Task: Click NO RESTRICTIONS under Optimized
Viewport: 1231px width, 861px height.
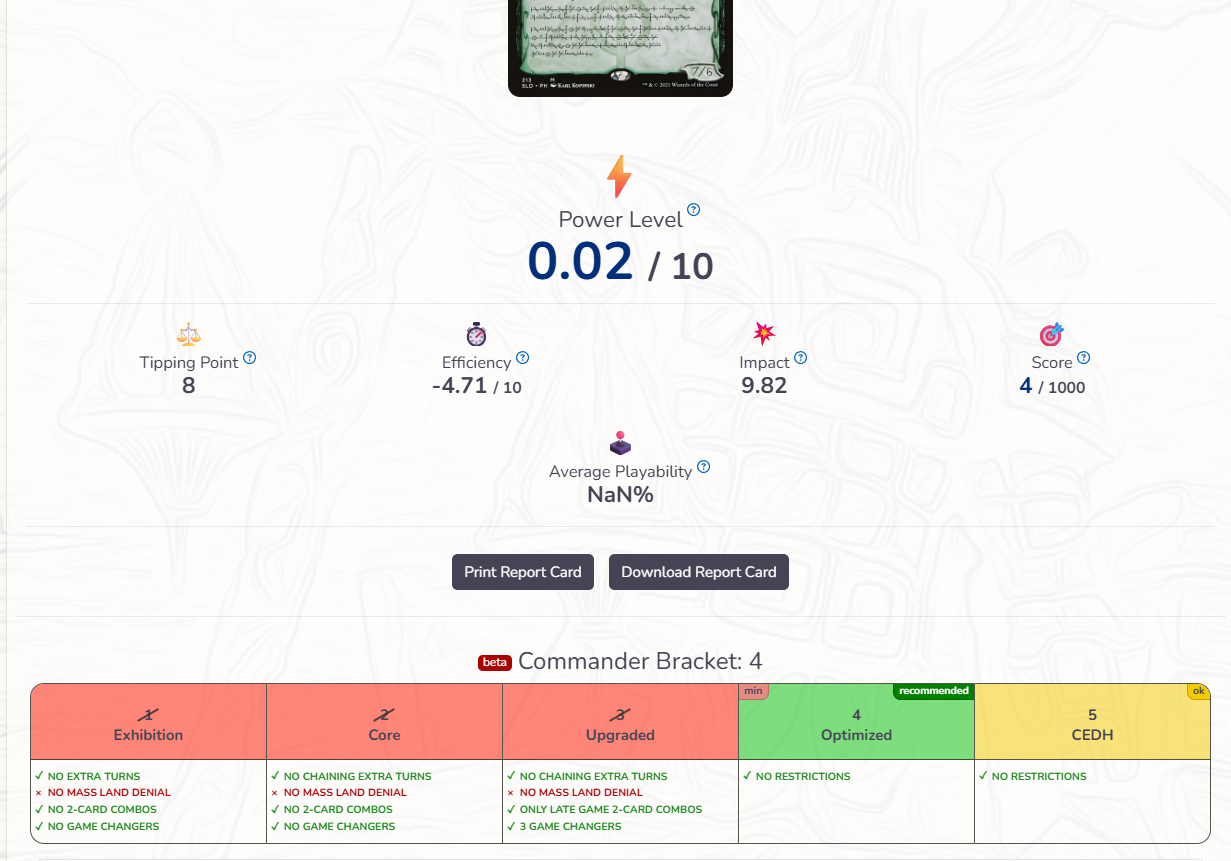Action: [x=803, y=776]
